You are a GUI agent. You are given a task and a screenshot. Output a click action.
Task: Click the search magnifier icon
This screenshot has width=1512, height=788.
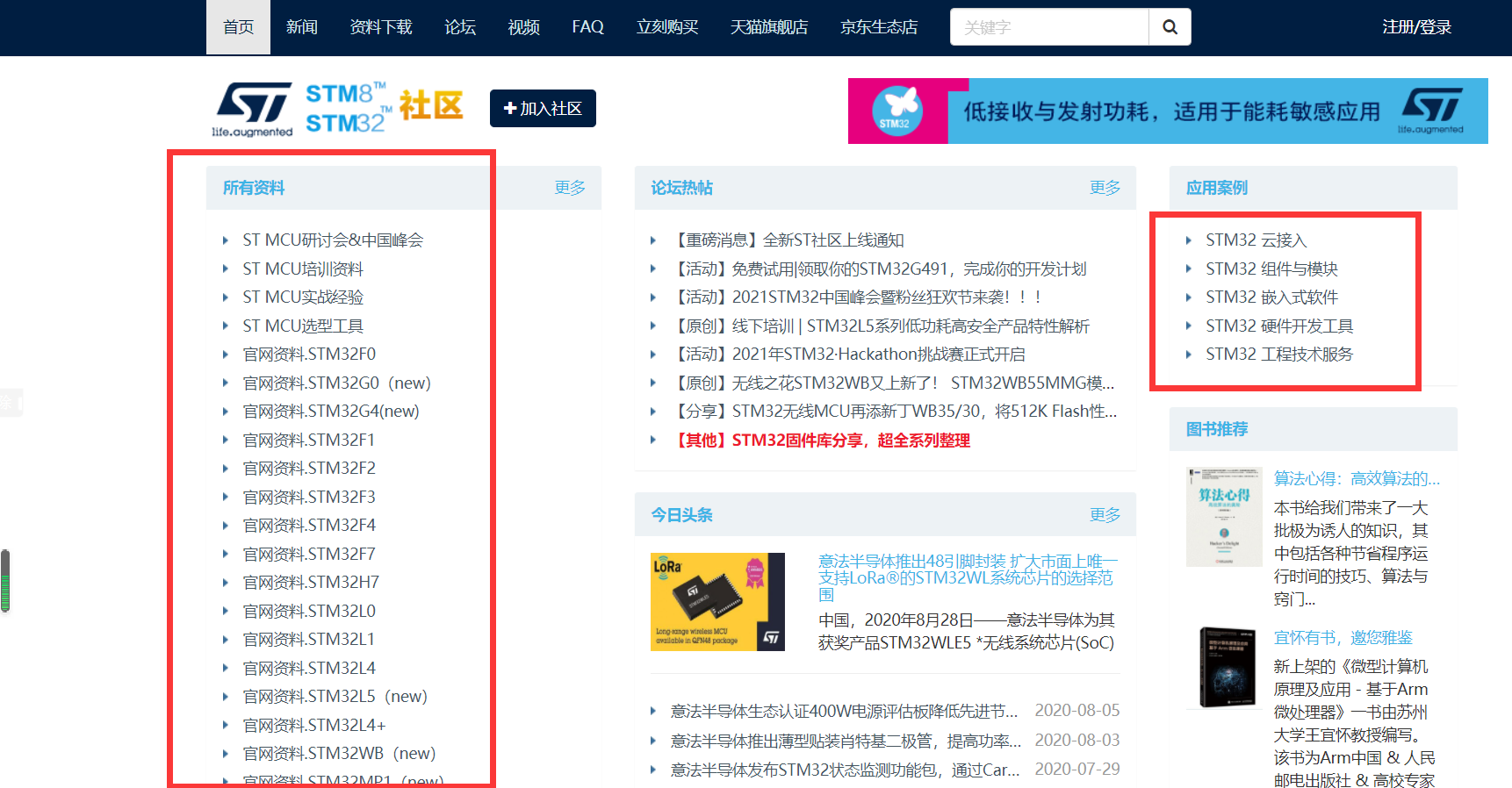tap(1170, 27)
